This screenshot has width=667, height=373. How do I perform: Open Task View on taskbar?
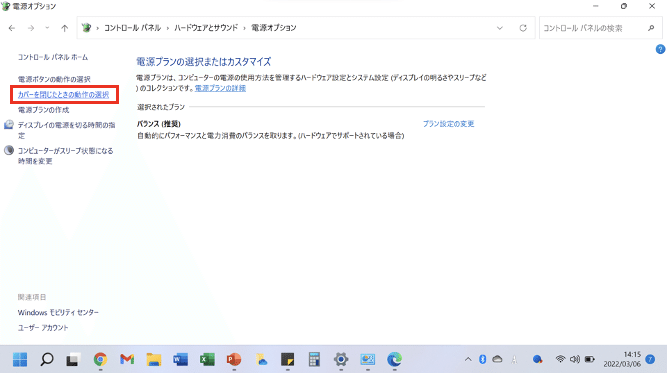[x=73, y=360]
